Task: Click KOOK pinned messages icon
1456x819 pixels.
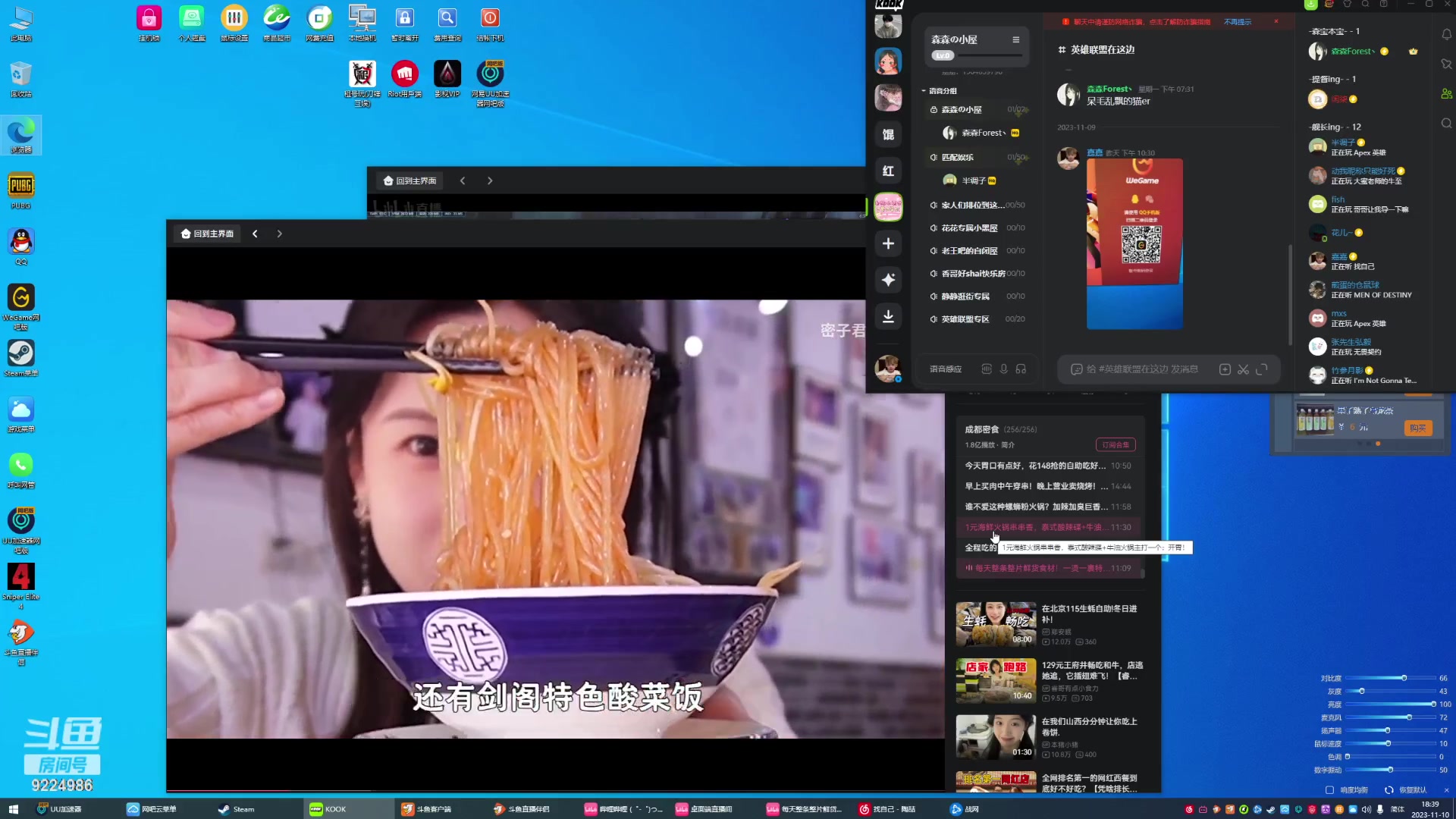Action: pos(1446,64)
